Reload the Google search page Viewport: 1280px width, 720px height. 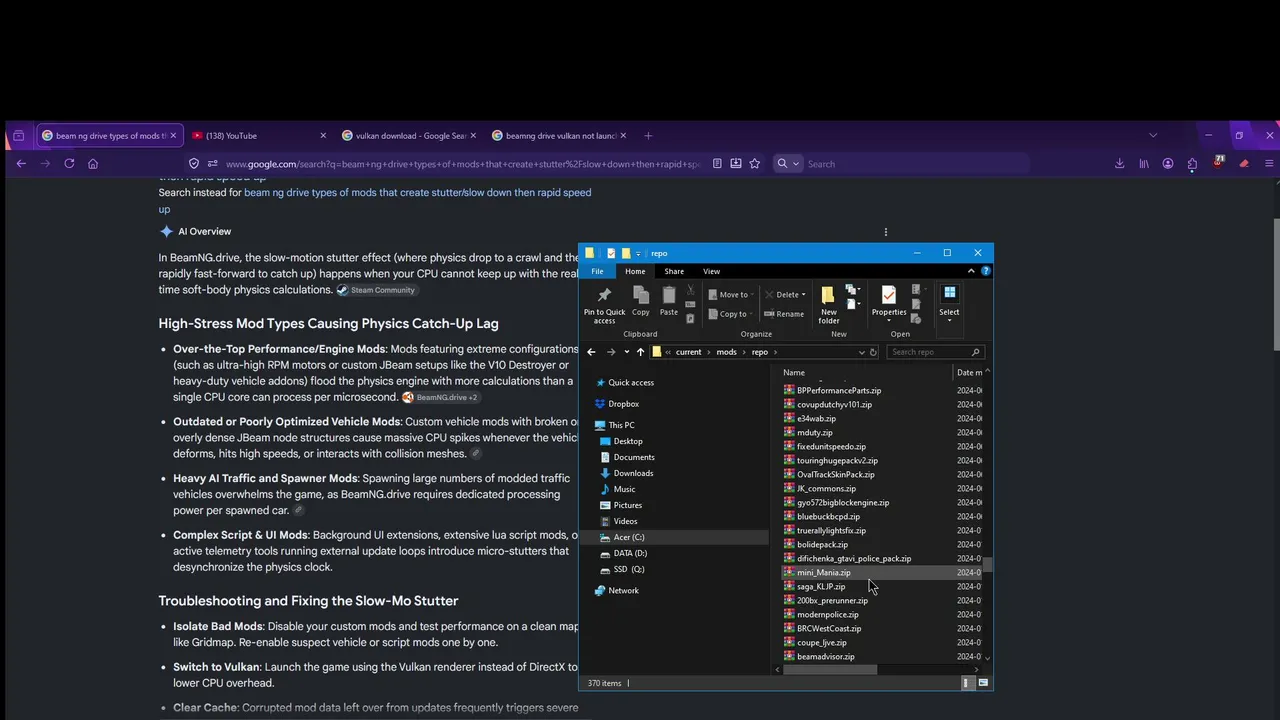(x=69, y=164)
